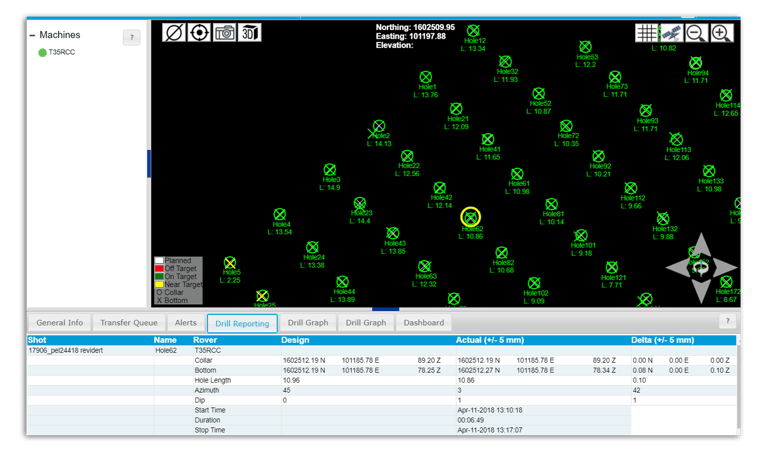Toggle the satellite imagery icon

point(671,33)
